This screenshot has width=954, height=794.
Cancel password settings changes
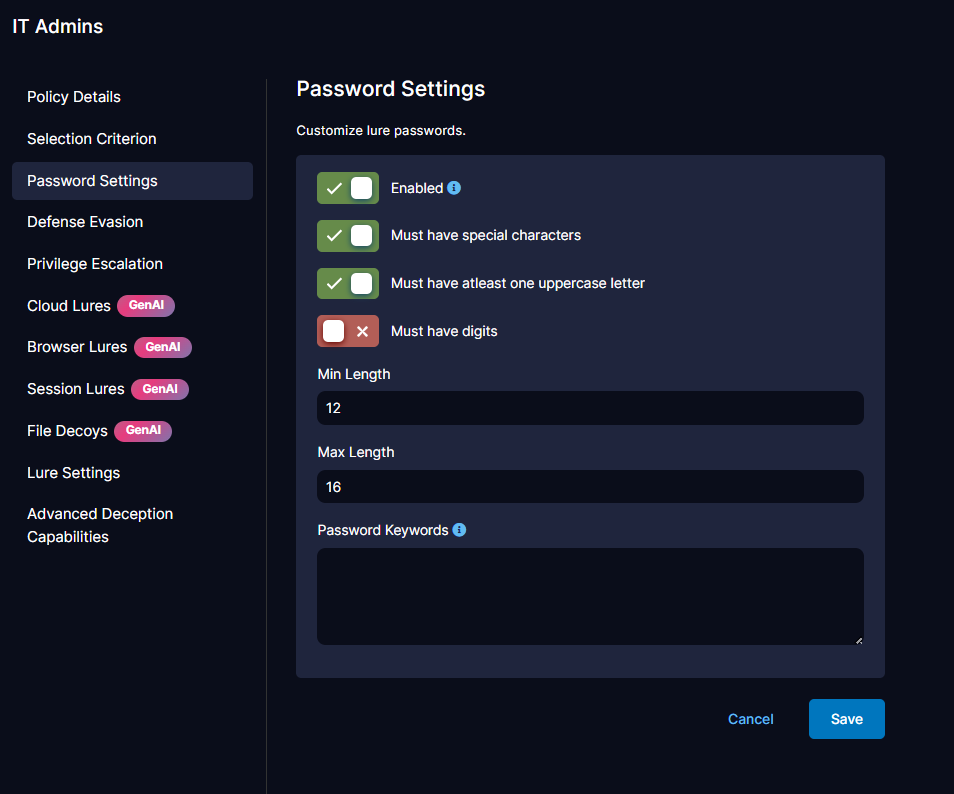coord(750,719)
